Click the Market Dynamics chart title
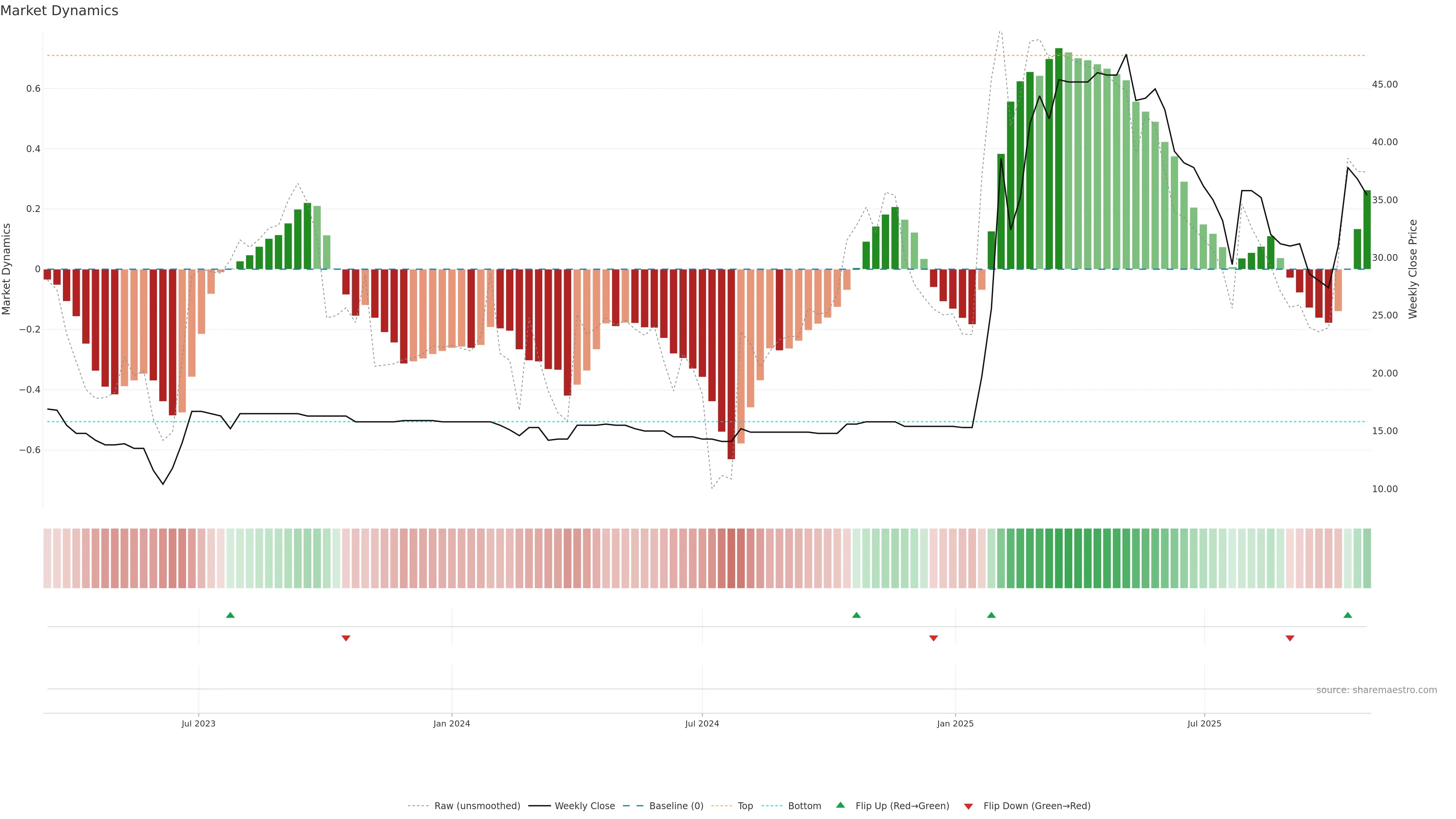The height and width of the screenshot is (819, 1456). pyautogui.click(x=60, y=11)
